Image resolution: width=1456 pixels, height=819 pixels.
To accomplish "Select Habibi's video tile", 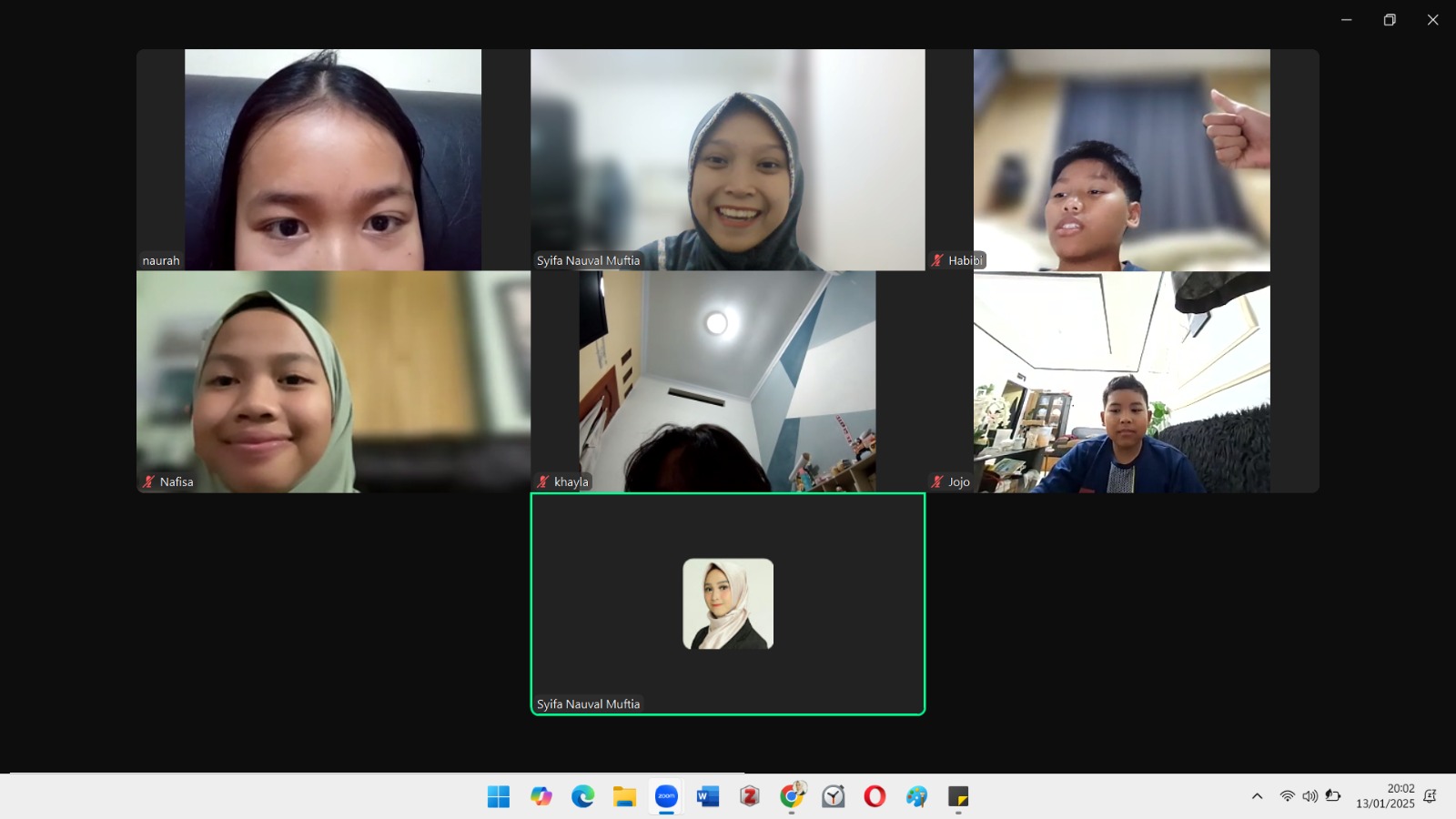I will click(1122, 159).
